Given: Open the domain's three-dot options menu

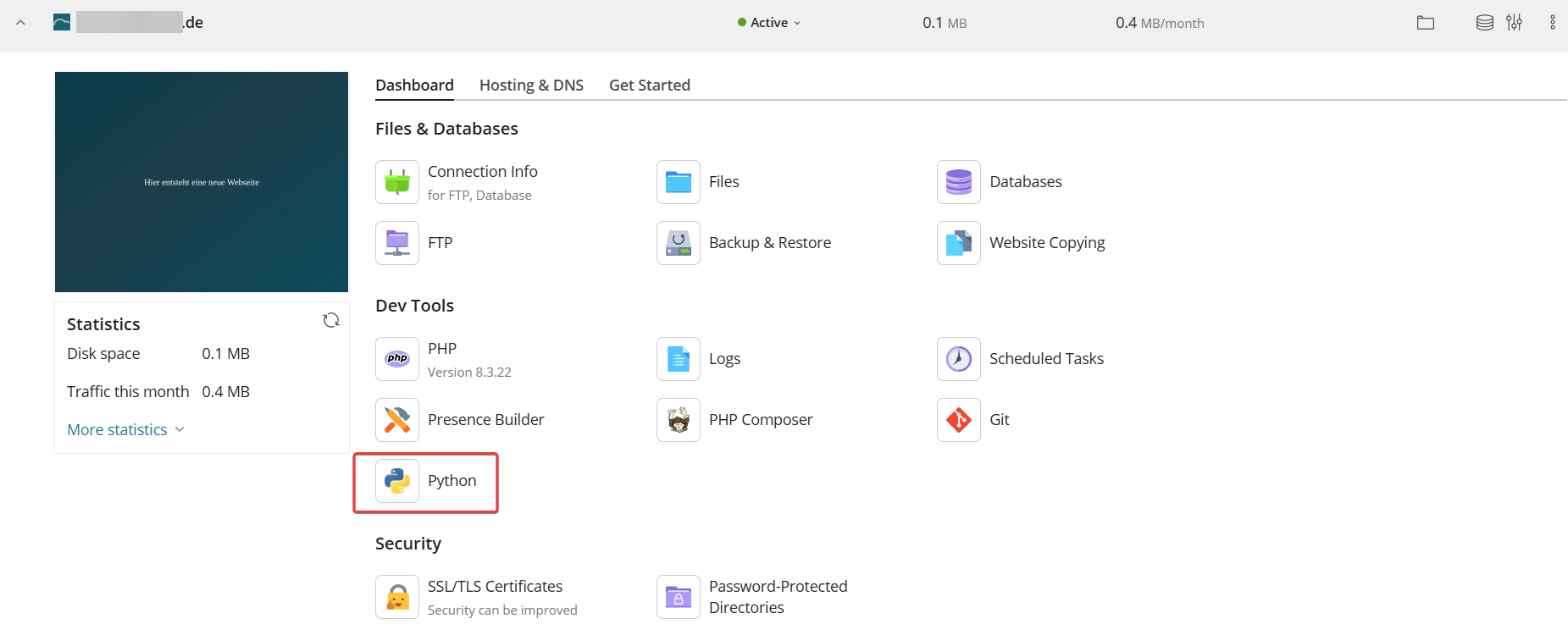Looking at the screenshot, I should 1552,23.
